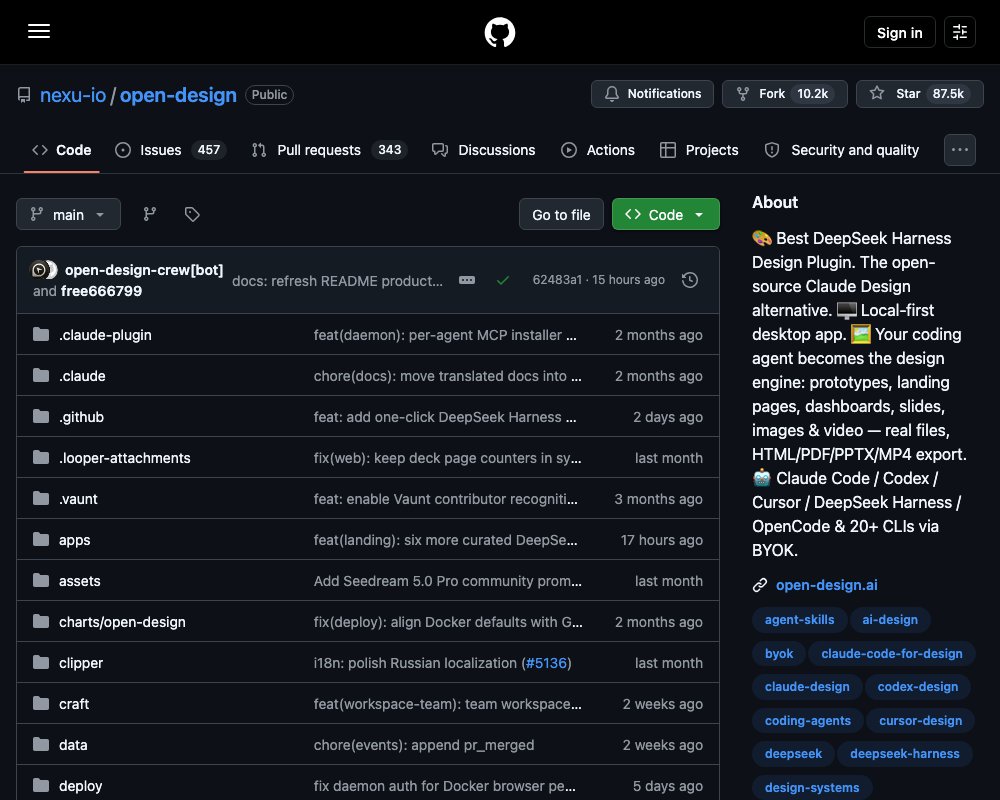Open the green Code dropdown

(666, 214)
